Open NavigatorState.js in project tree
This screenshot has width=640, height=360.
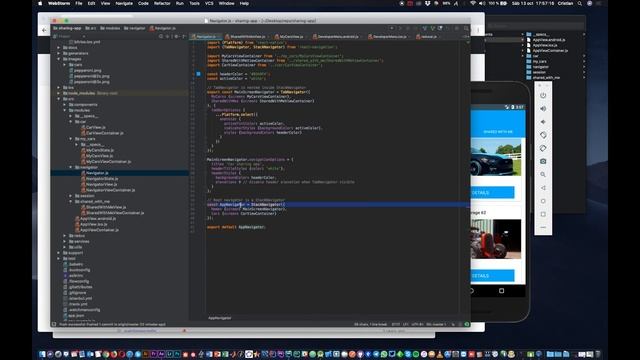(100, 179)
